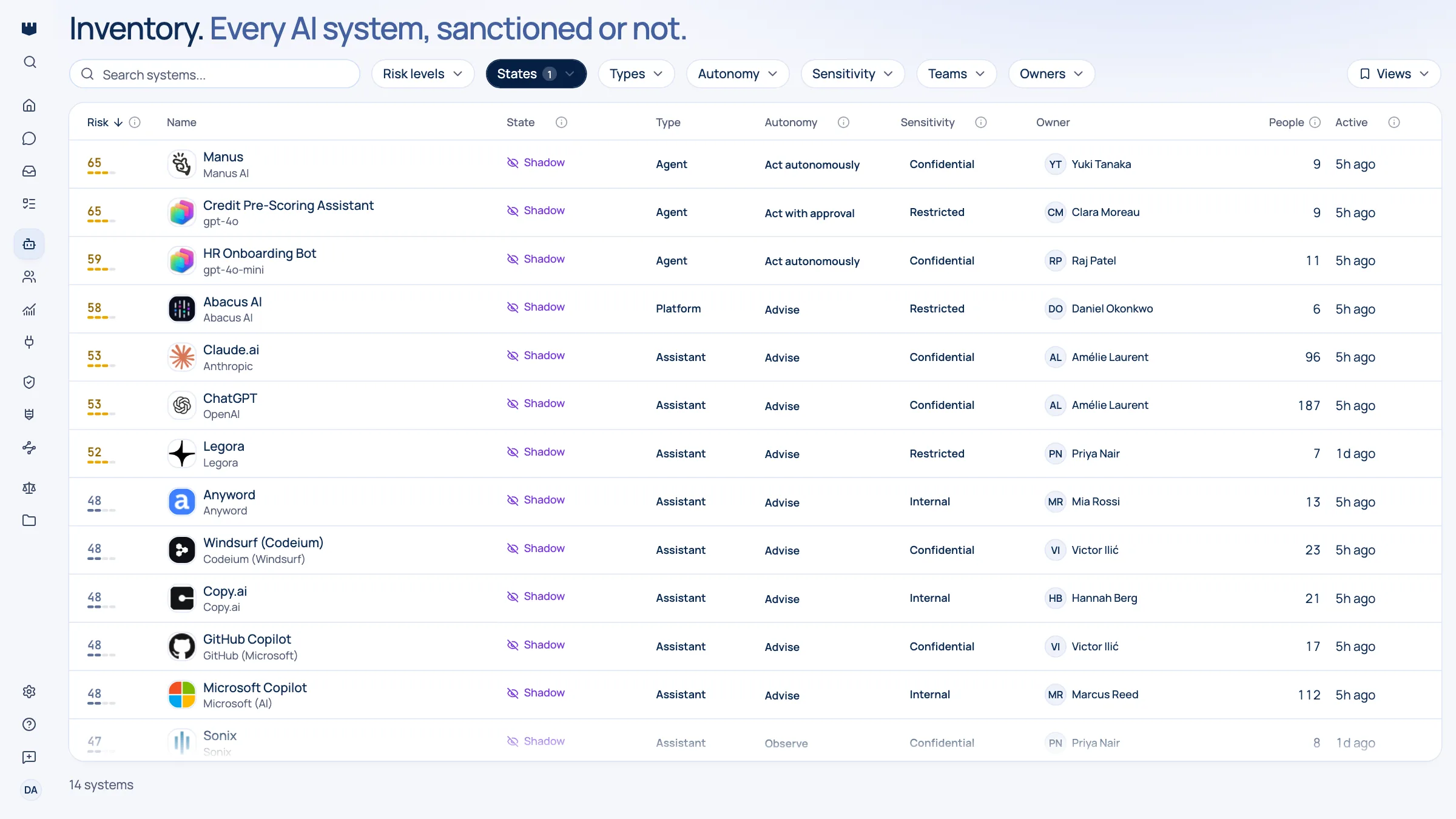Open the Autonomy filter dropdown
The image size is (1456, 819).
point(738,74)
